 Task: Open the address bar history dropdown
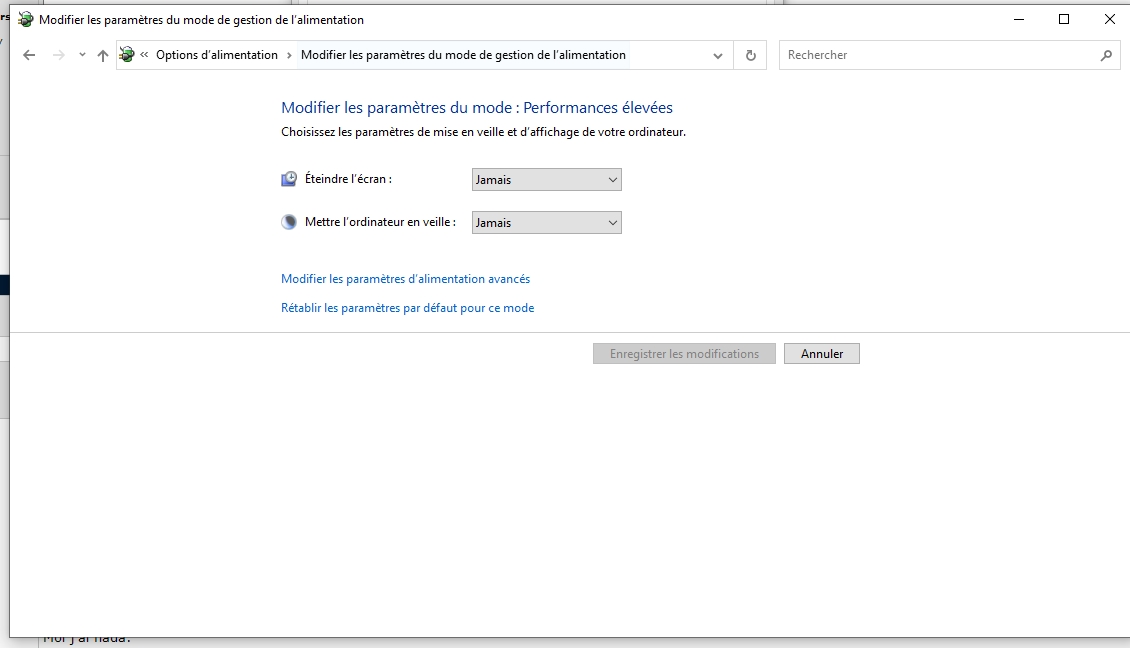click(x=718, y=56)
